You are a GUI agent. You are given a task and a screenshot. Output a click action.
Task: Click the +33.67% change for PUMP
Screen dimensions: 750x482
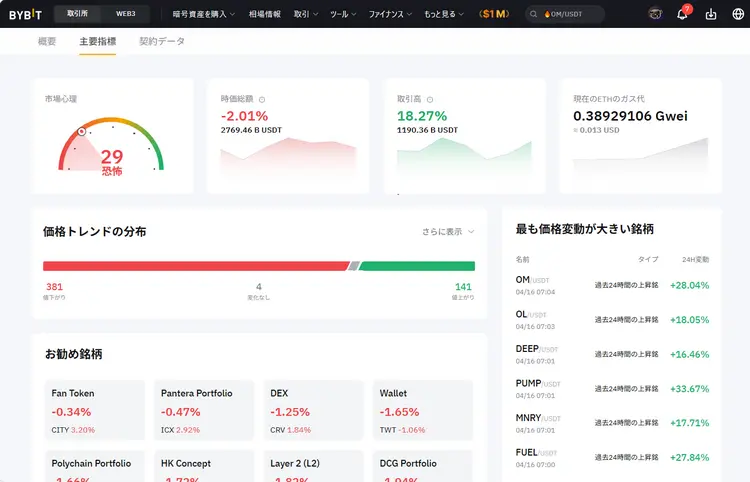689,389
